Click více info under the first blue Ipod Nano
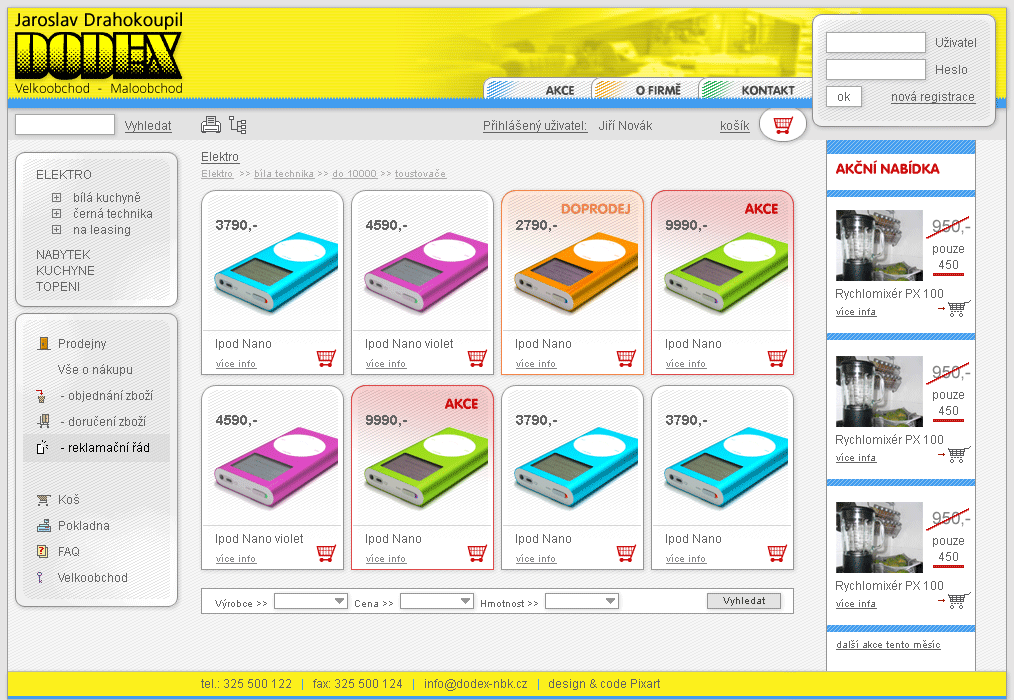Screen dimensions: 1014x700 click(236, 364)
